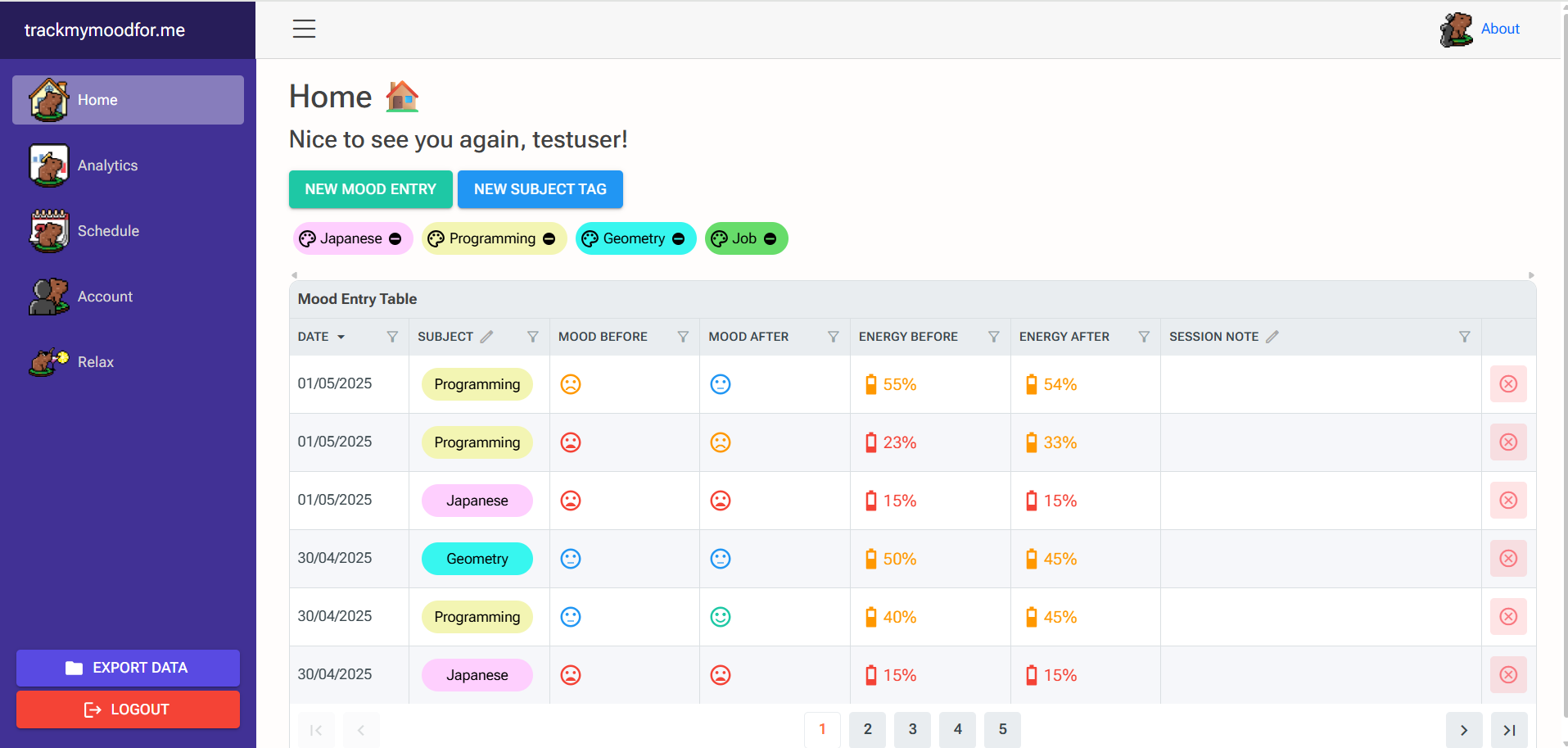Image resolution: width=1568 pixels, height=748 pixels.
Task: Open color palette for Job tag
Action: pos(719,238)
